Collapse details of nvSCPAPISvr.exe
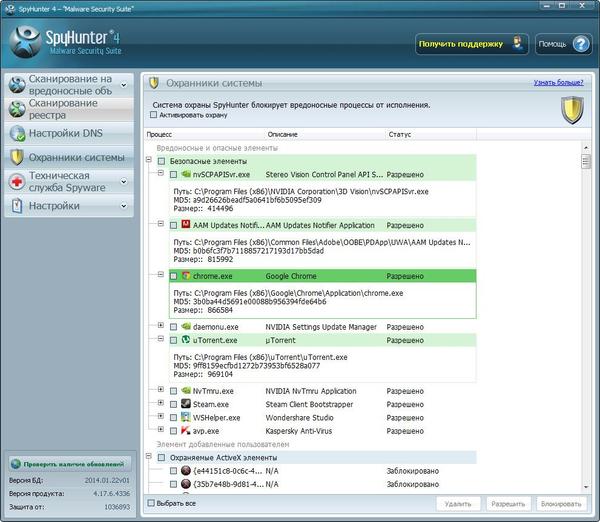Screen dimensions: 600x522 161,173
